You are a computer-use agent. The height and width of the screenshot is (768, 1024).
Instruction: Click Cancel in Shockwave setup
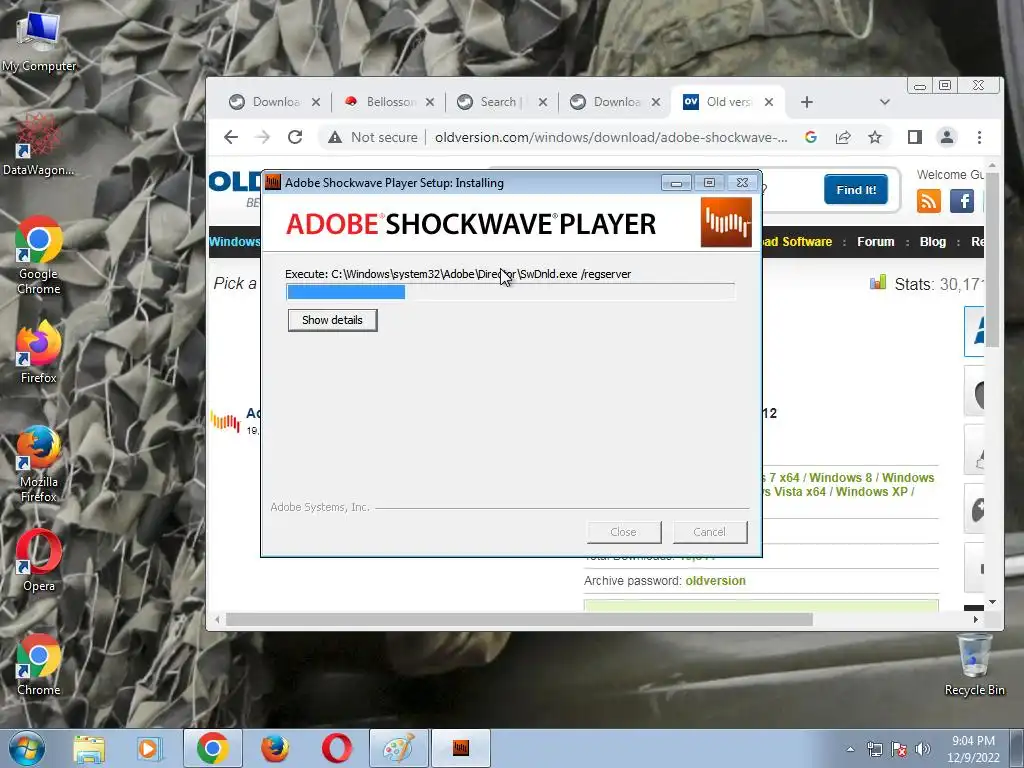coord(709,532)
